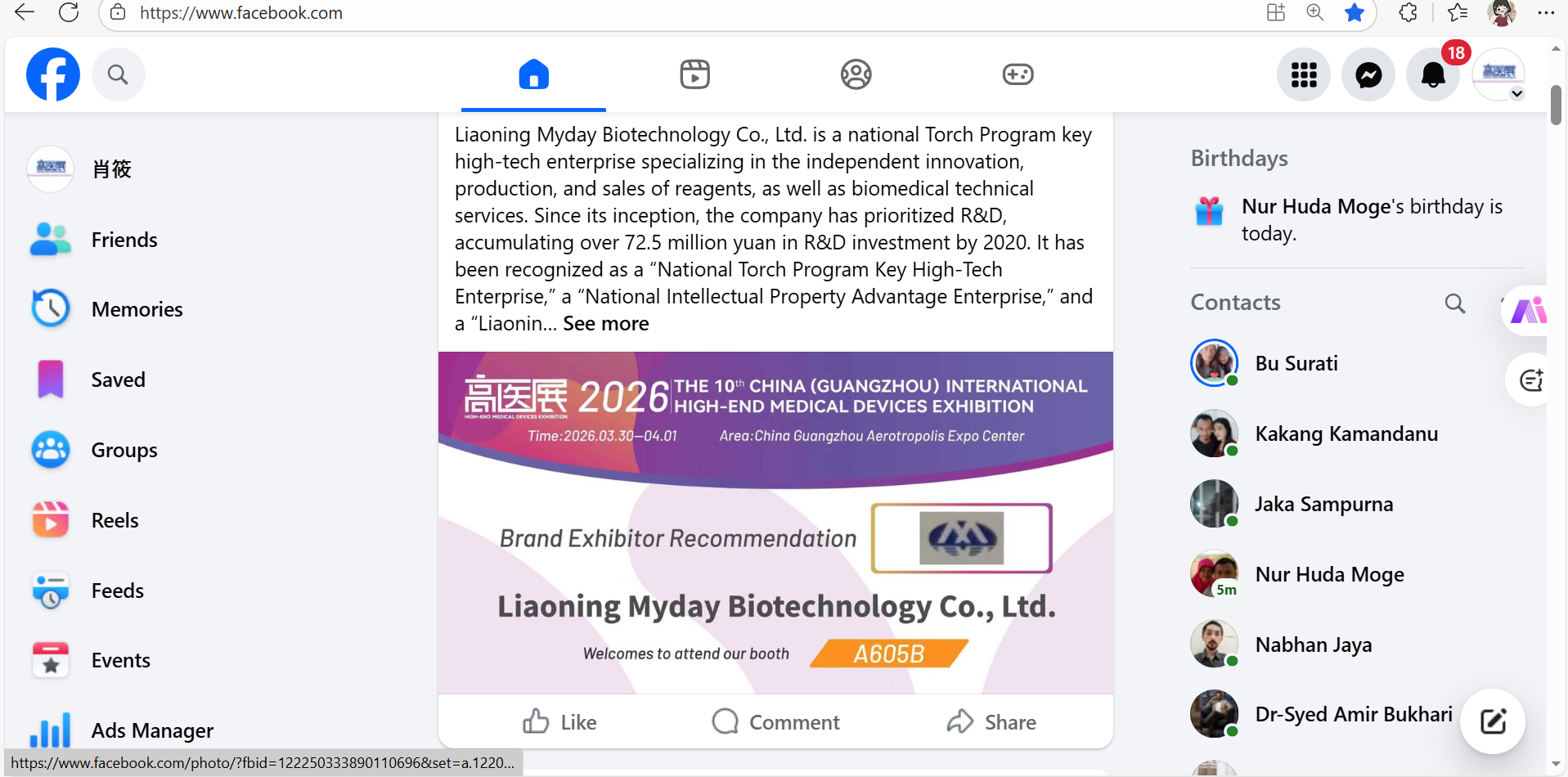Expand the account profile menu arrow
Viewport: 1568px width, 777px height.
tap(1516, 93)
